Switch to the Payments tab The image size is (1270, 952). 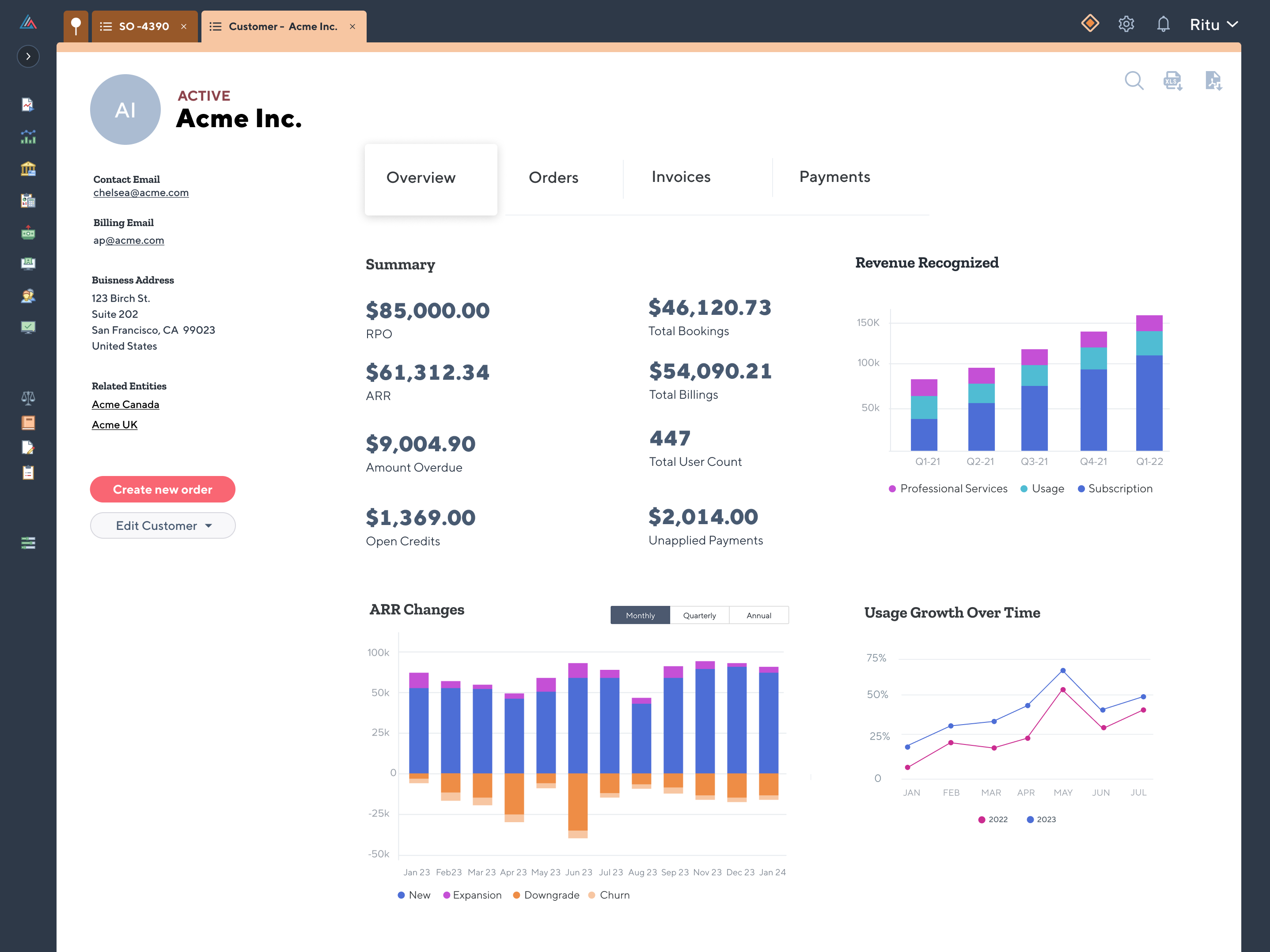tap(835, 177)
